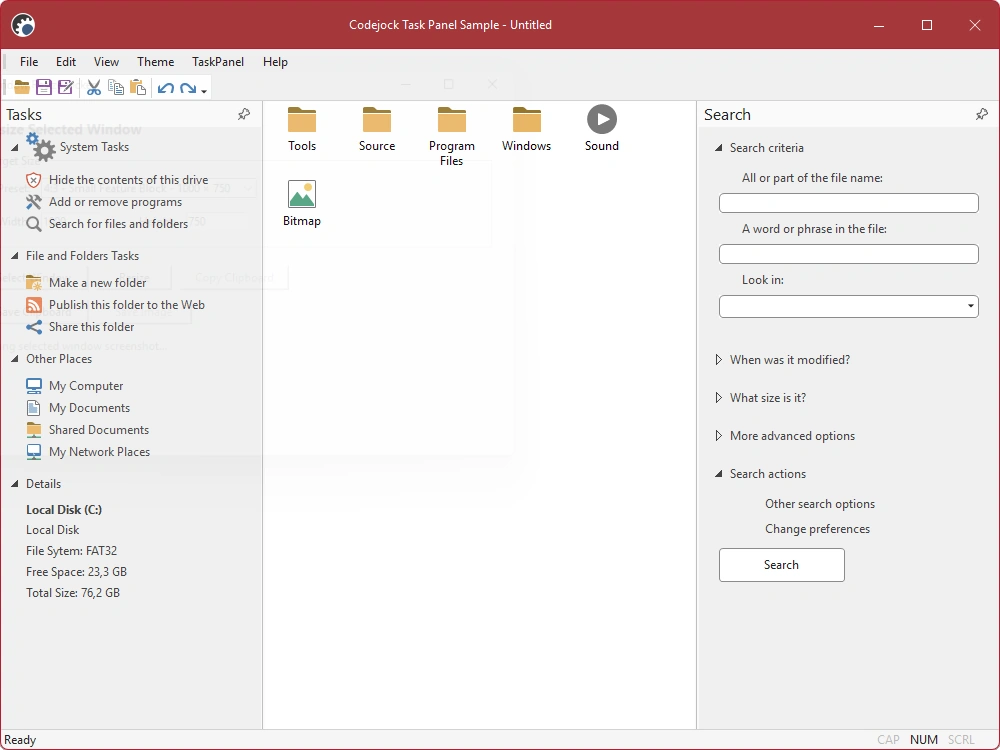1000x750 pixels.
Task: Open the Edit menu
Action: (x=66, y=62)
